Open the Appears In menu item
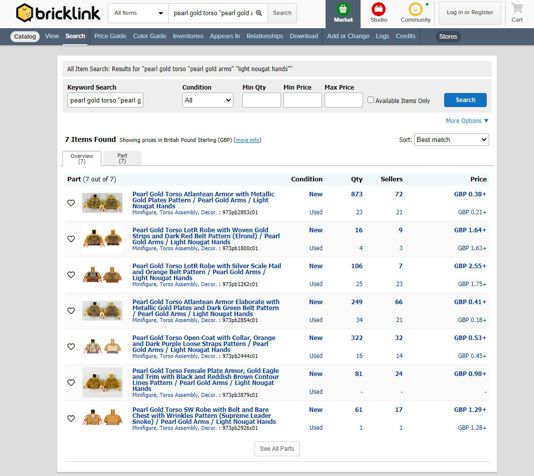This screenshot has width=534, height=476. (x=225, y=36)
